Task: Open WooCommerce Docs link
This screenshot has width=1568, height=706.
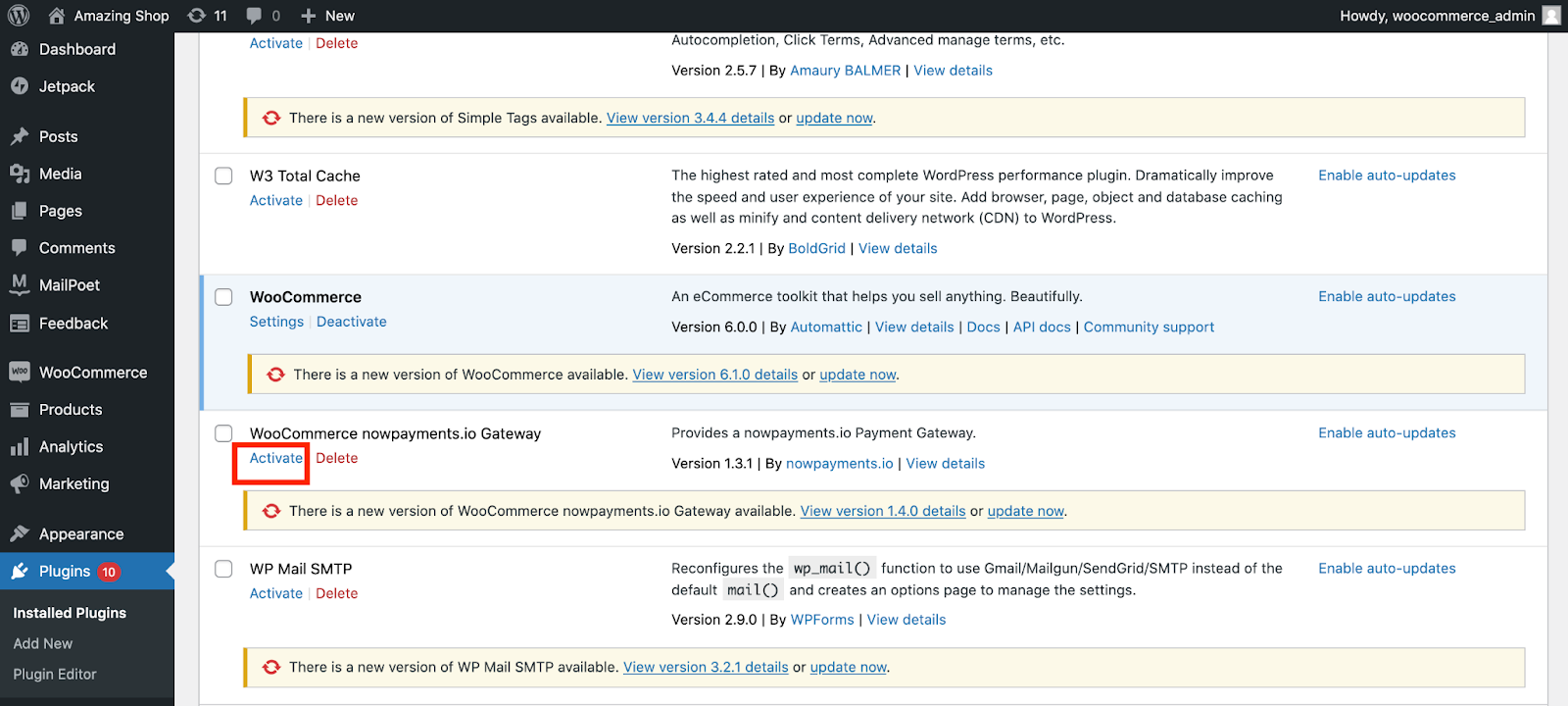Action: coord(983,328)
